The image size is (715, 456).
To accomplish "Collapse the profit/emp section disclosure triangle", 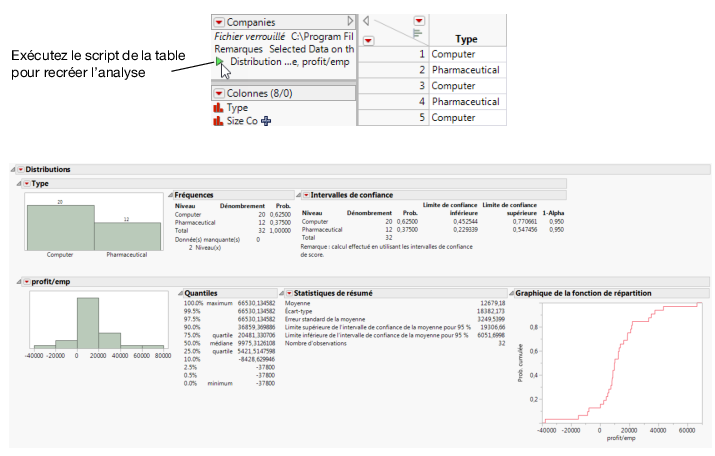I will [x=19, y=282].
